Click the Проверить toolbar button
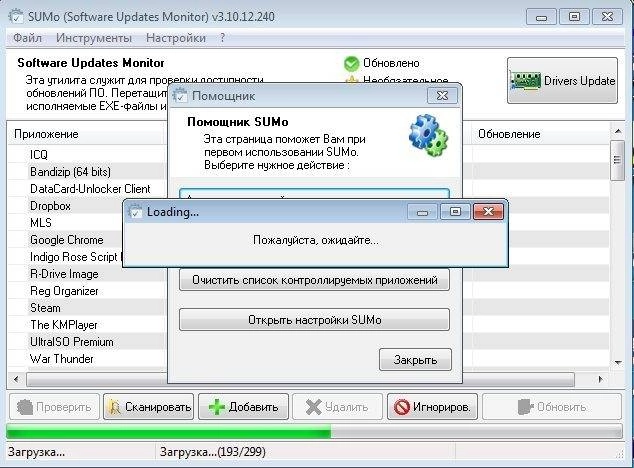 pos(54,407)
